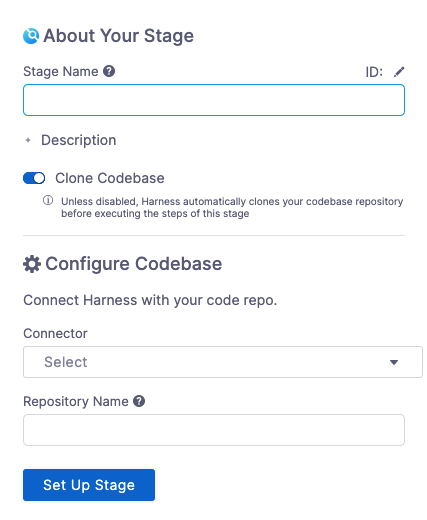Image resolution: width=427 pixels, height=520 pixels.
Task: Click the Harness automatic cloning info text
Action: (x=232, y=207)
